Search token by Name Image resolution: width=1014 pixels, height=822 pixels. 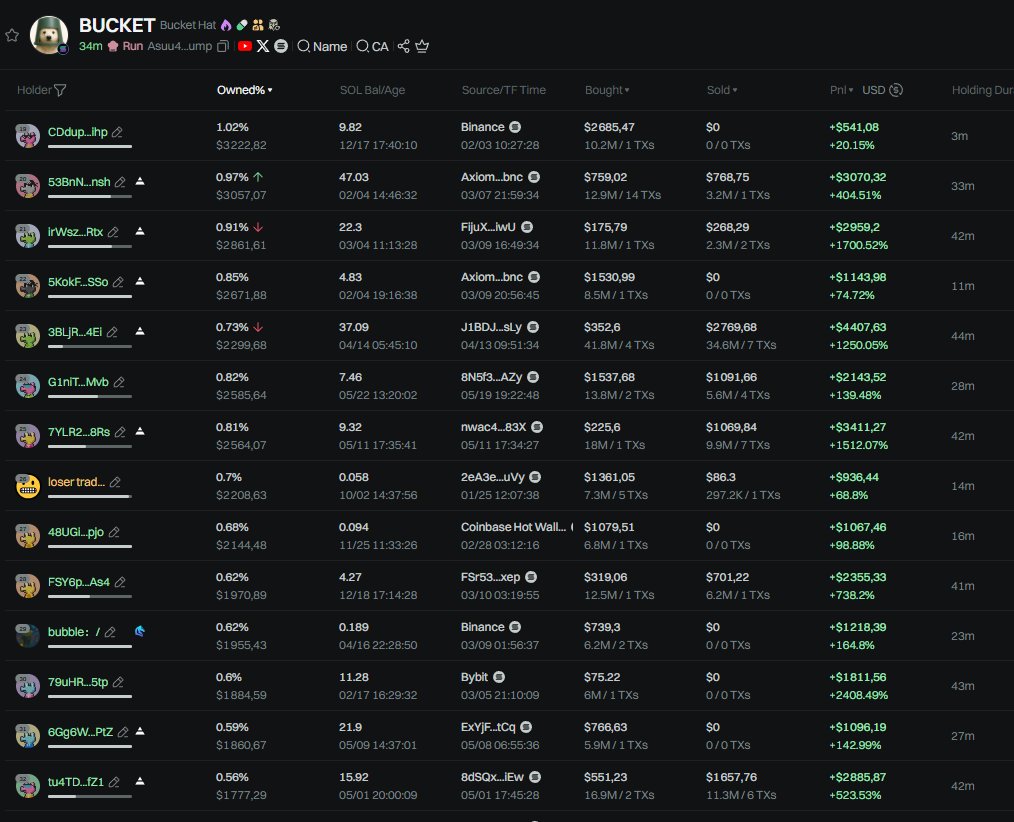point(322,47)
